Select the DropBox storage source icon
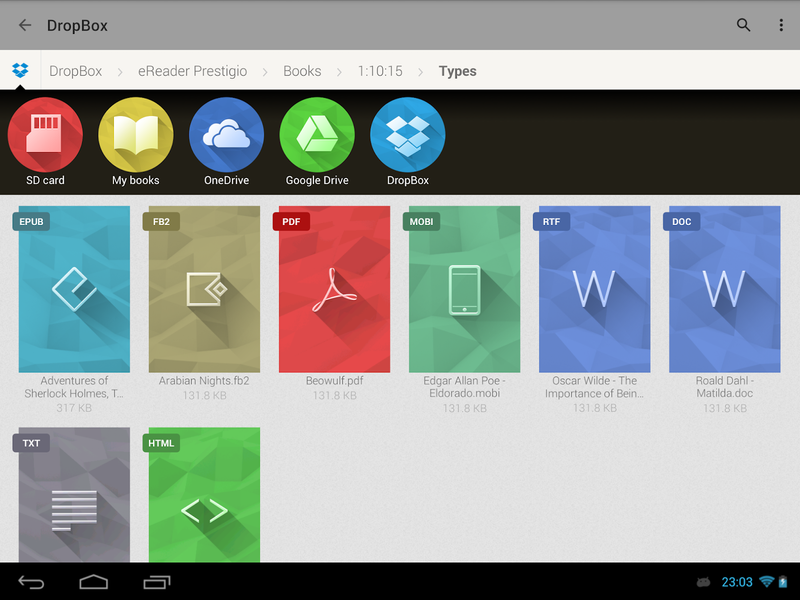Image resolution: width=800 pixels, height=600 pixels. (407, 140)
